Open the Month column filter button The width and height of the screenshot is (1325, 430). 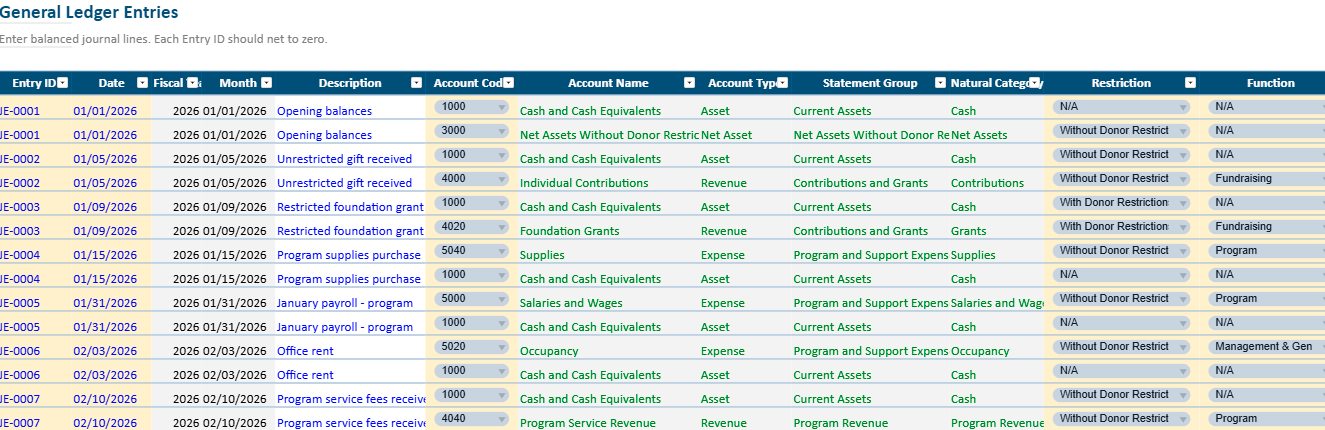267,83
